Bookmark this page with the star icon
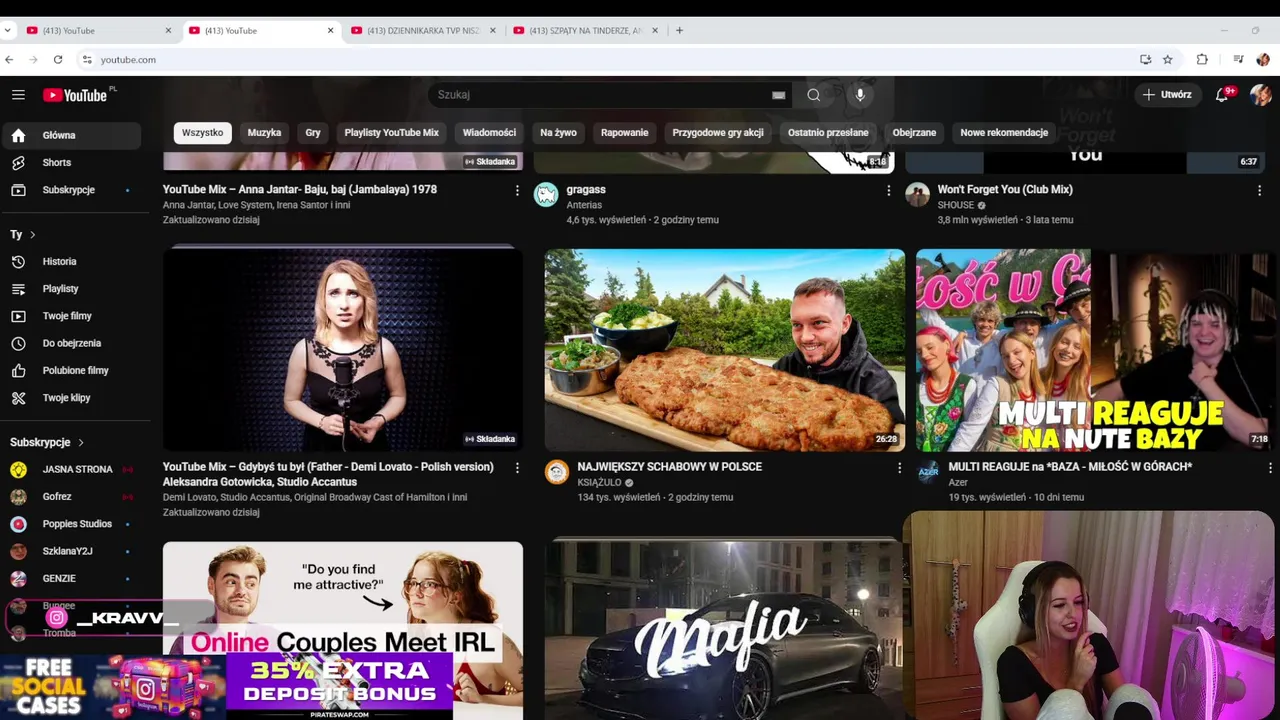Image resolution: width=1280 pixels, height=720 pixels. (1167, 60)
